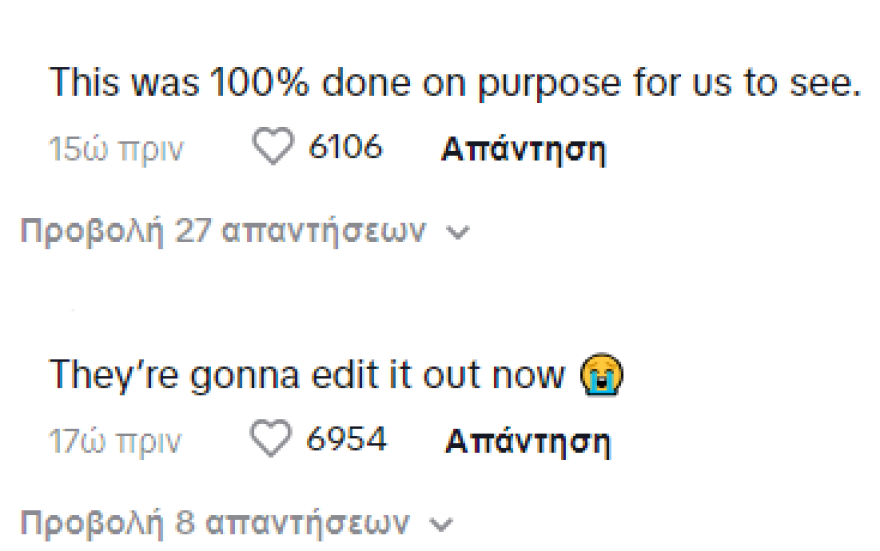Expand the 8 replies with the chevron arrow
Viewport: 880px width, 551px height.
[443, 523]
